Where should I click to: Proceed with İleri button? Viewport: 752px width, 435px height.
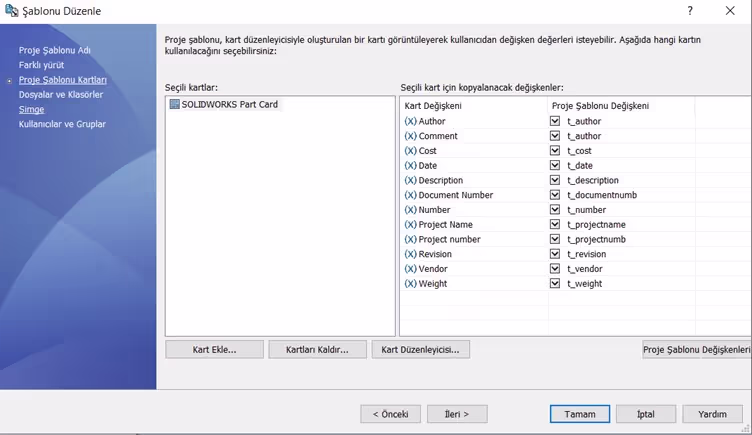457,414
